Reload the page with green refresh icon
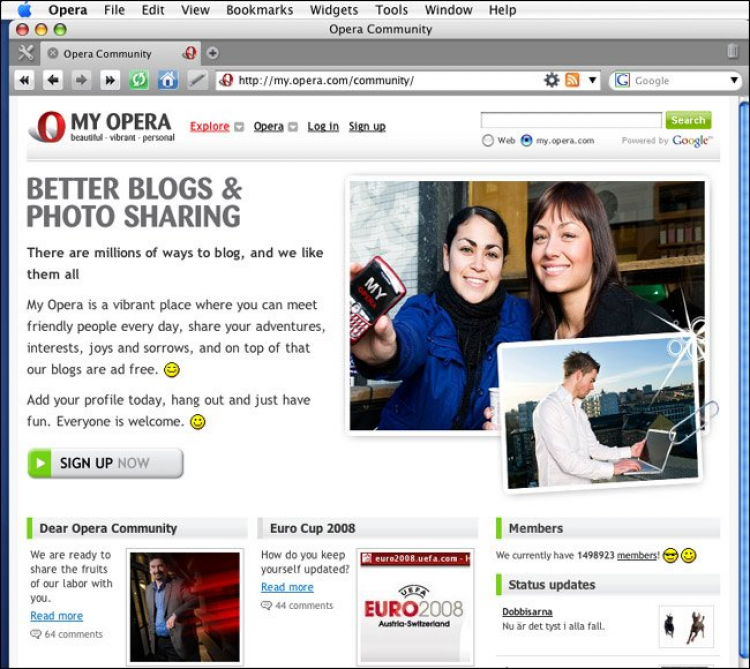 click(139, 80)
